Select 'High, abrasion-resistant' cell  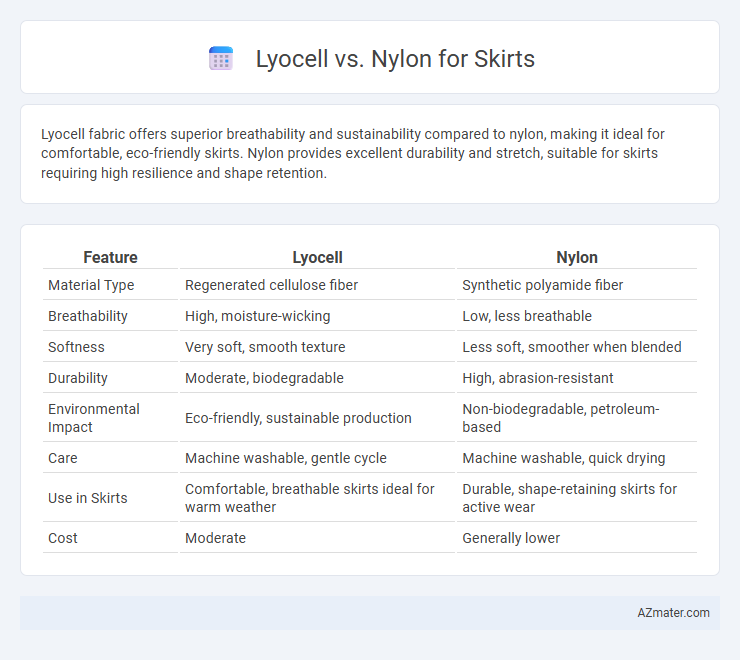pos(538,378)
